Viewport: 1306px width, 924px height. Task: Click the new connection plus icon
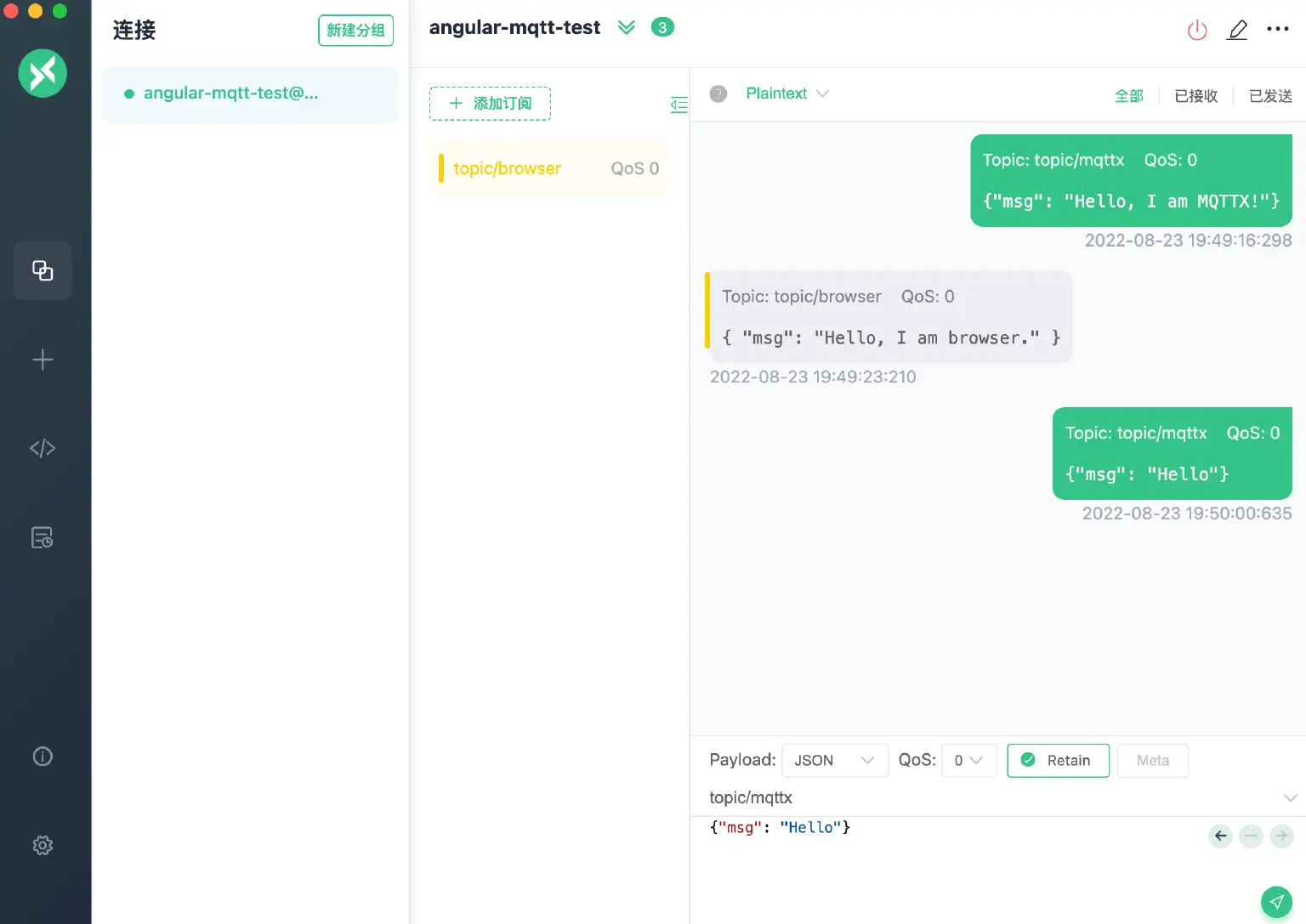[x=43, y=359]
